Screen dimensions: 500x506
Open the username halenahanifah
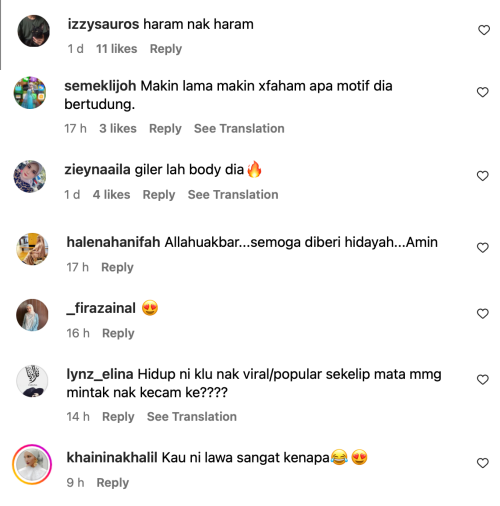113,242
